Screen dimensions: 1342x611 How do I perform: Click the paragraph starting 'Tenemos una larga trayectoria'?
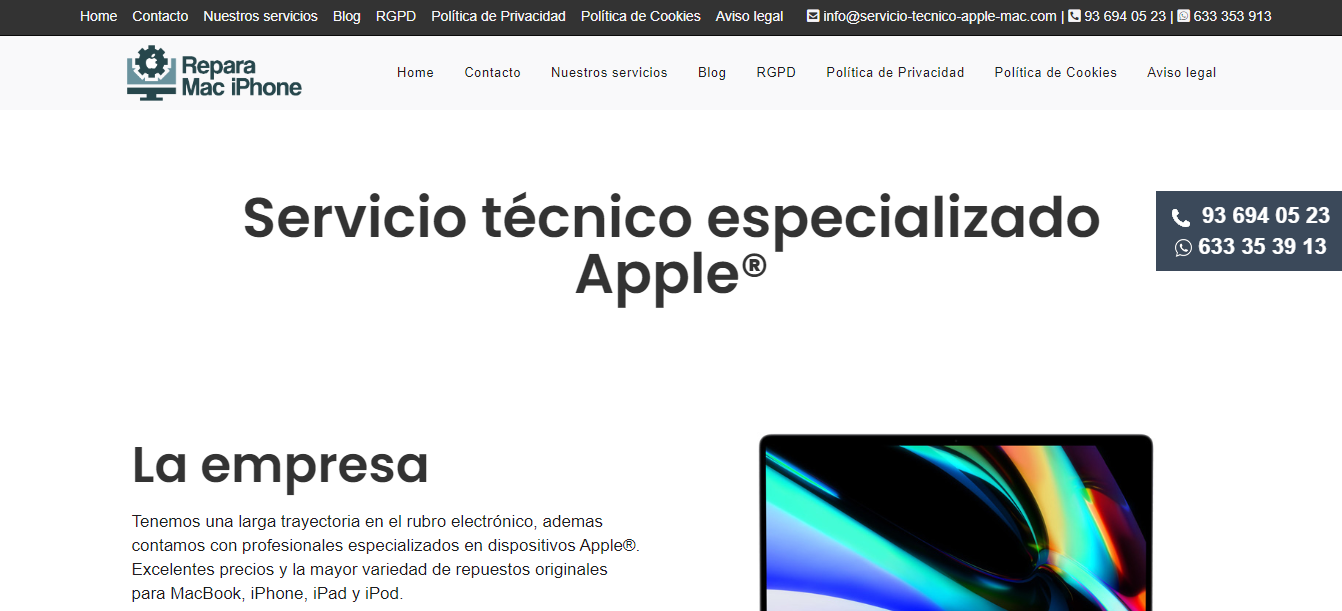pos(385,557)
